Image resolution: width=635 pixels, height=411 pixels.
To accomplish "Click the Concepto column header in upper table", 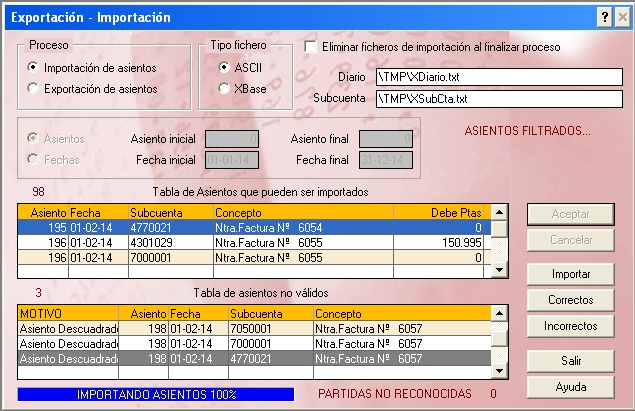I will coord(303,213).
